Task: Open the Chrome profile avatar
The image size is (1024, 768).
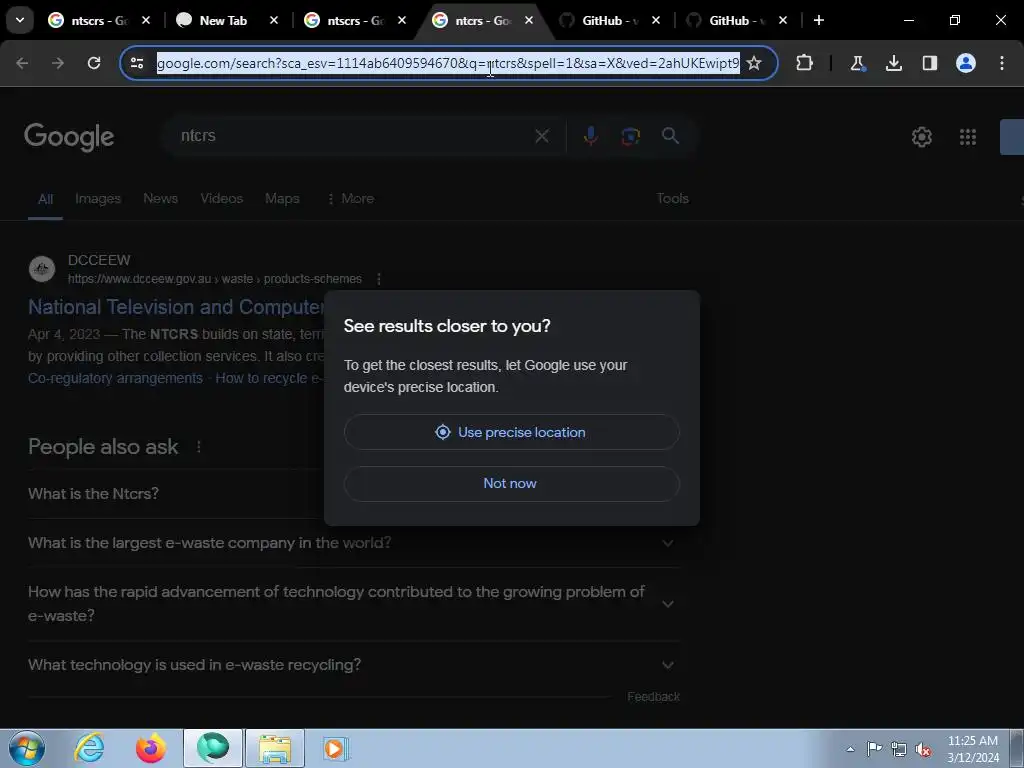Action: (x=966, y=63)
